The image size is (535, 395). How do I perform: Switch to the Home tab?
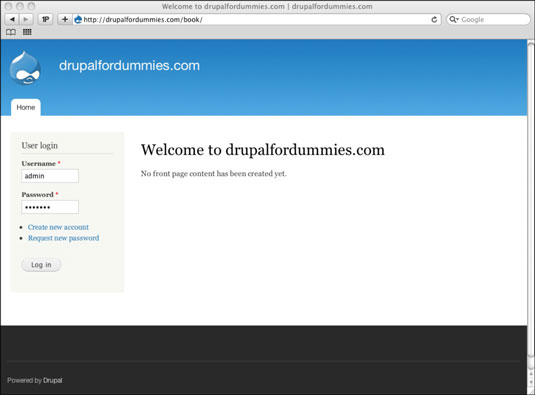click(26, 107)
